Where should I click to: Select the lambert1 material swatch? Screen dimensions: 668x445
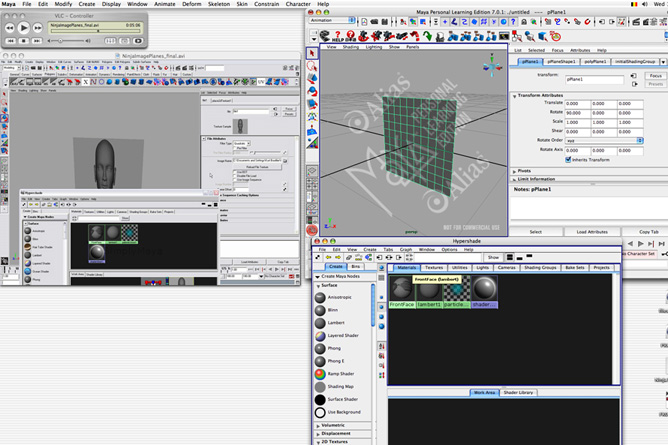(x=429, y=292)
